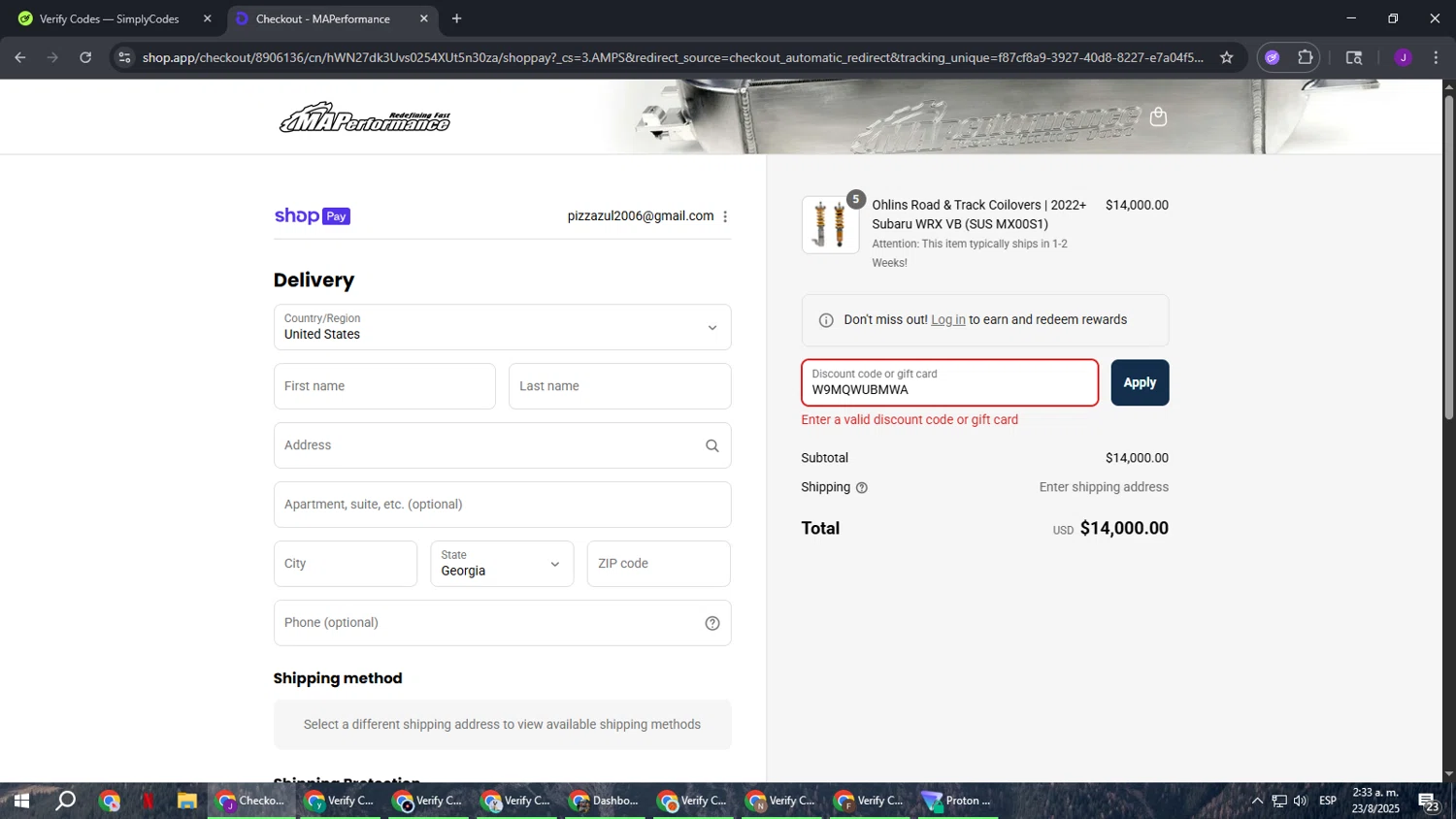Show hidden system tray icons
This screenshot has height=819, width=1456.
tap(1257, 801)
